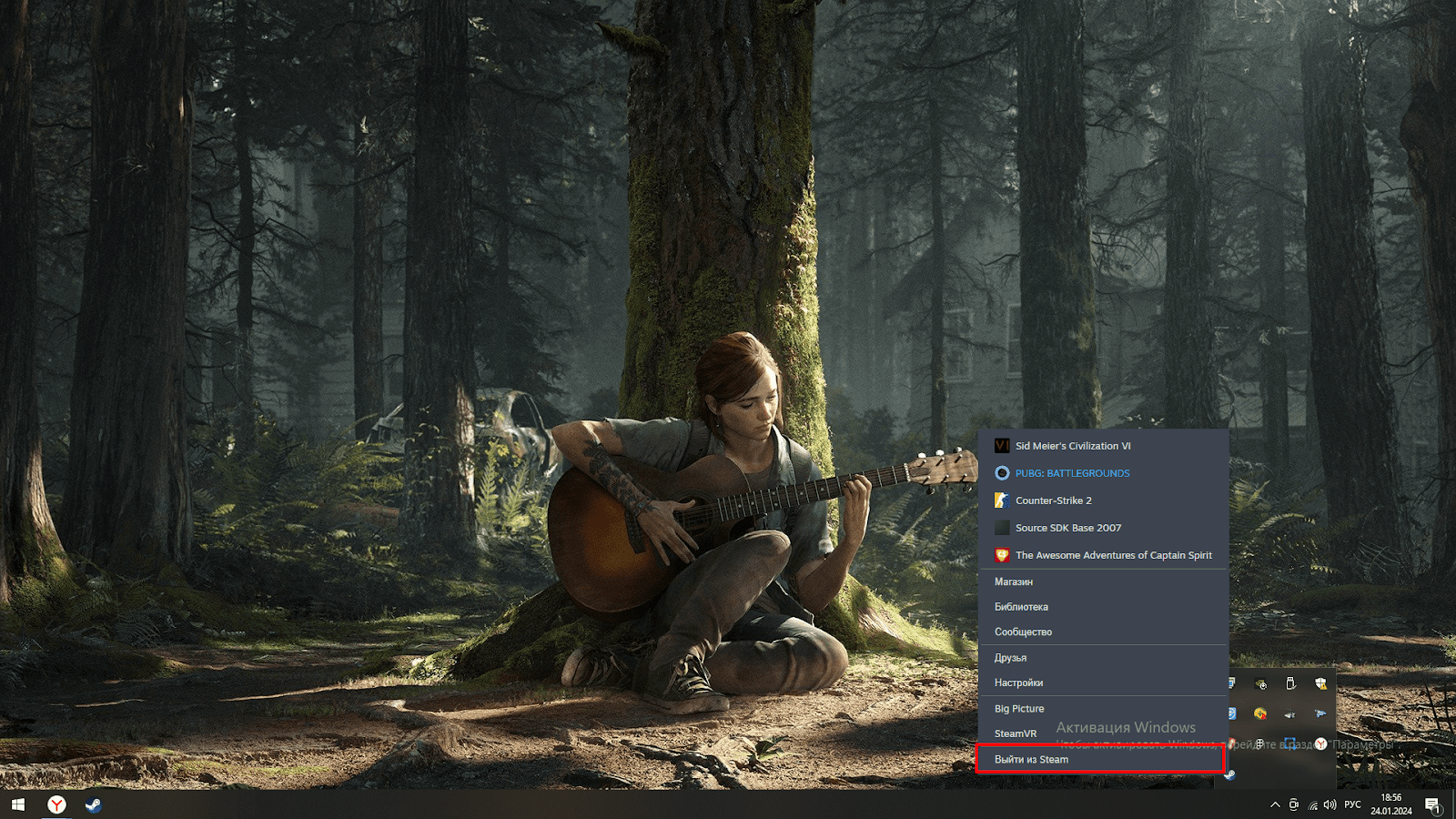Open the Windows Start menu

point(18,804)
